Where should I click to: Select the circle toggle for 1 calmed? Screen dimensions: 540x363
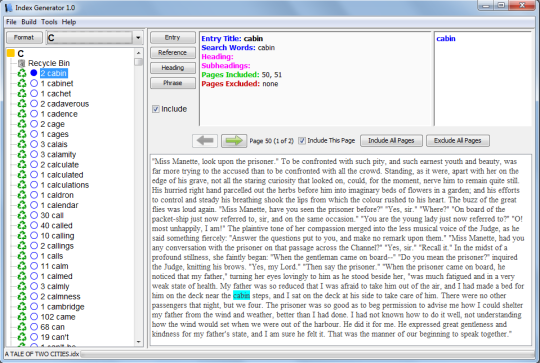pos(34,276)
